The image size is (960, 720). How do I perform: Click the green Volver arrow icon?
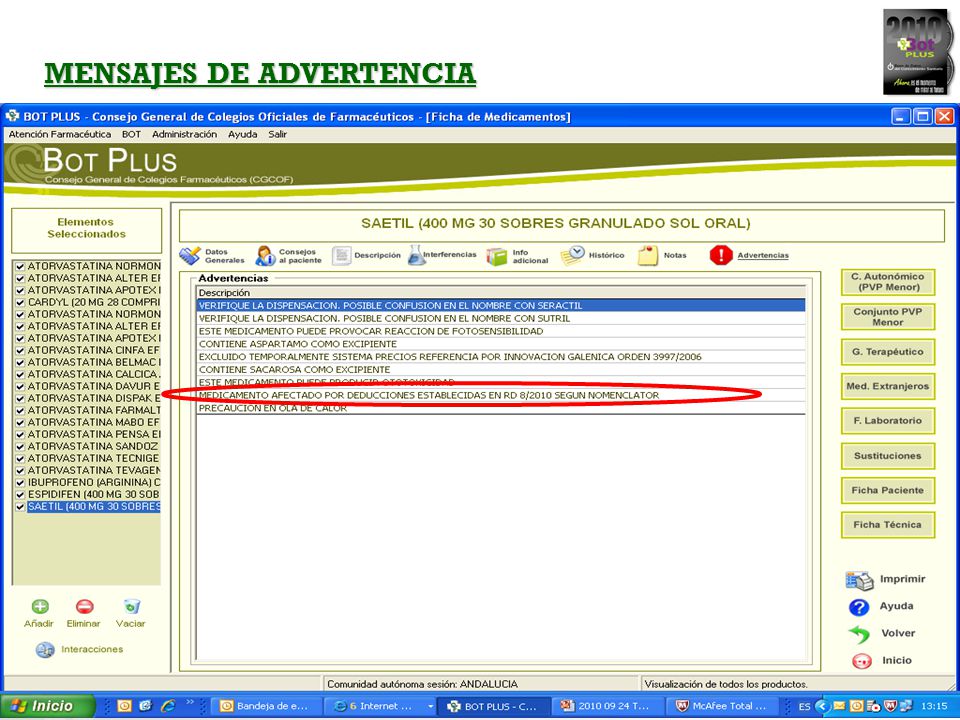(x=859, y=634)
